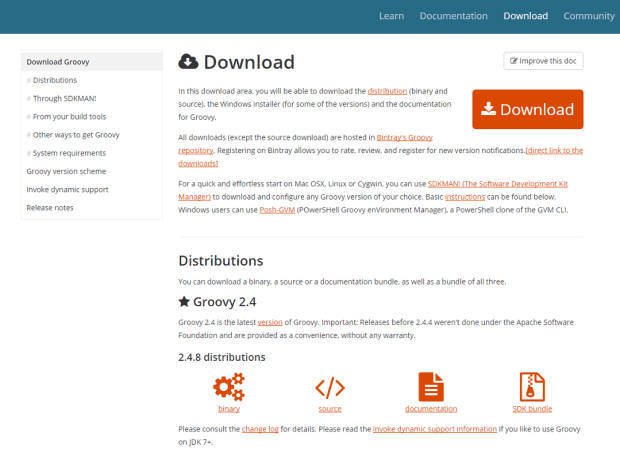Click the SDK bundle zip icon
This screenshot has height=452, width=620.
(532, 386)
